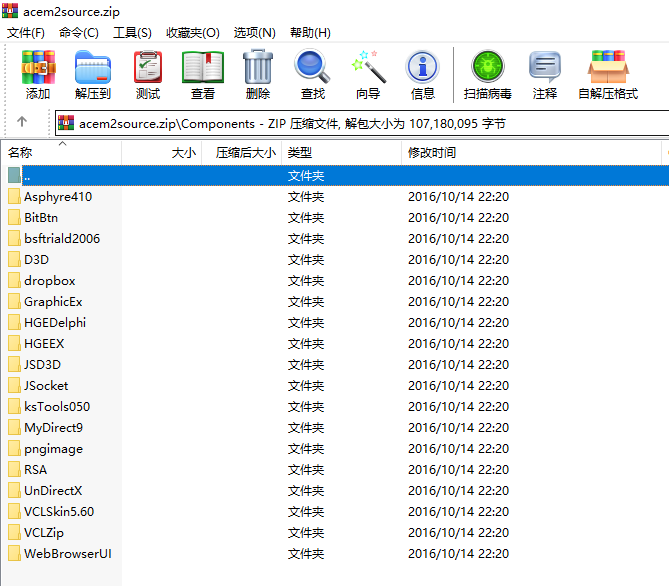Select the MyDirect9 folder name
669x586 pixels.
tap(53, 428)
